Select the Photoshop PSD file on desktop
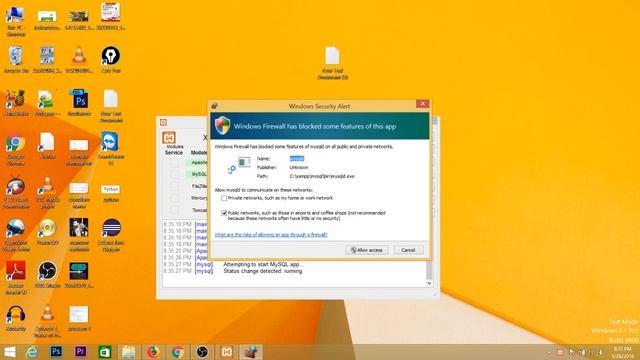 (79, 102)
